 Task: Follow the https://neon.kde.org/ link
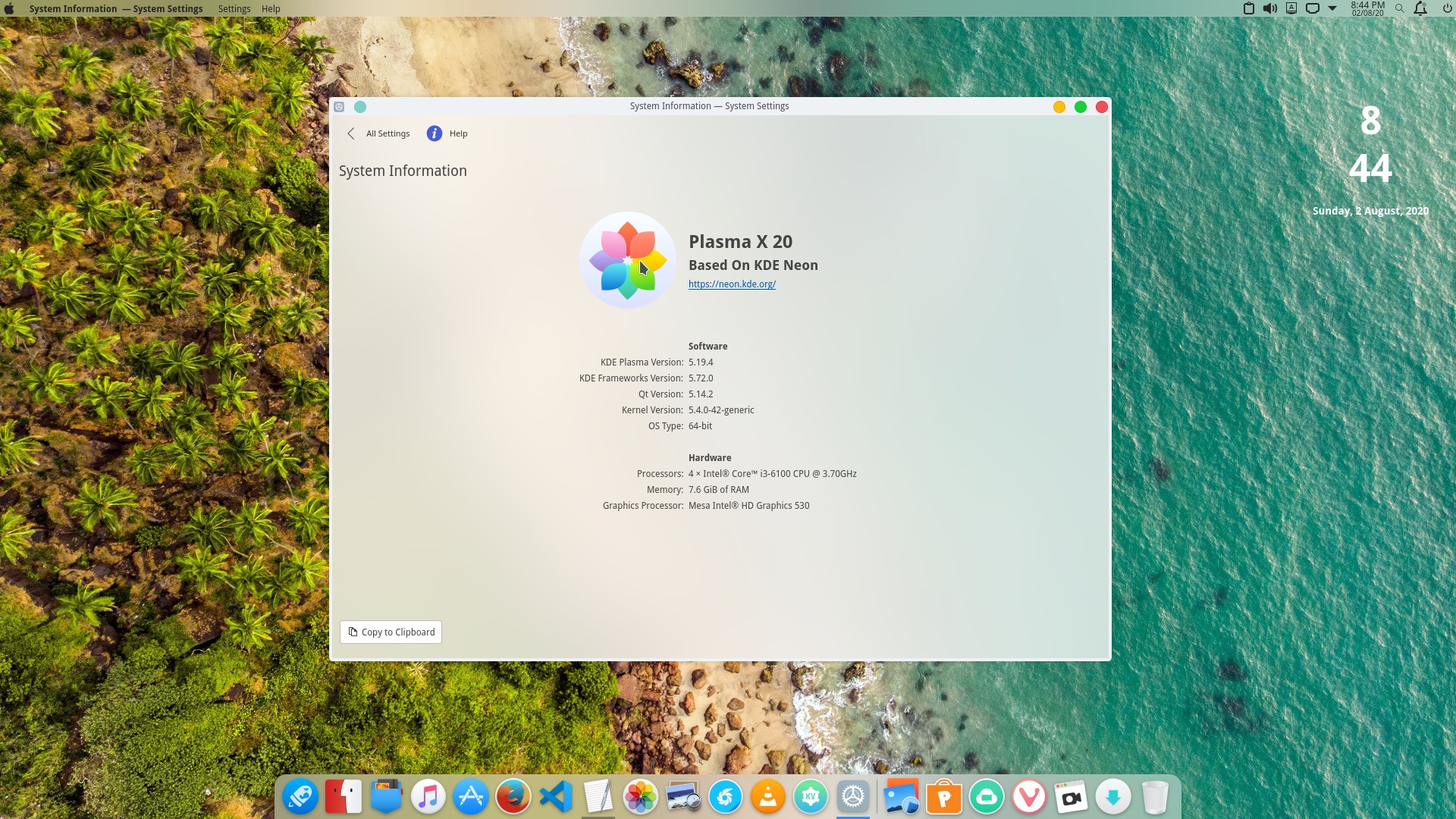point(732,284)
